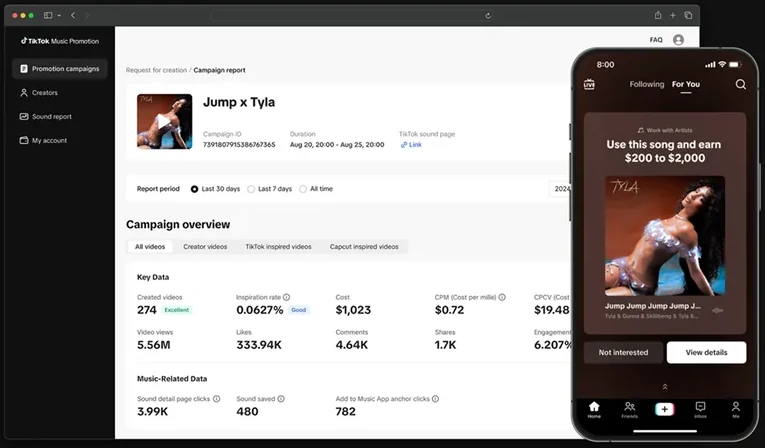Select Last 30 days report period
The width and height of the screenshot is (765, 448).
[215, 189]
